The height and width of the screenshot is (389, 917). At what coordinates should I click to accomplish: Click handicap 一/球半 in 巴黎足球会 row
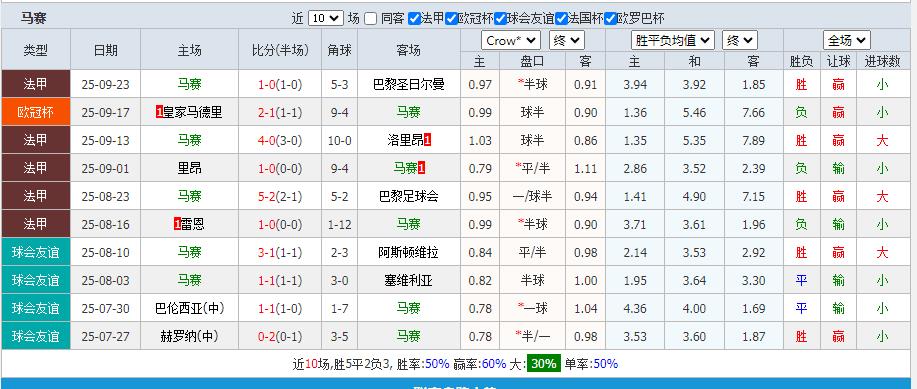coord(532,197)
